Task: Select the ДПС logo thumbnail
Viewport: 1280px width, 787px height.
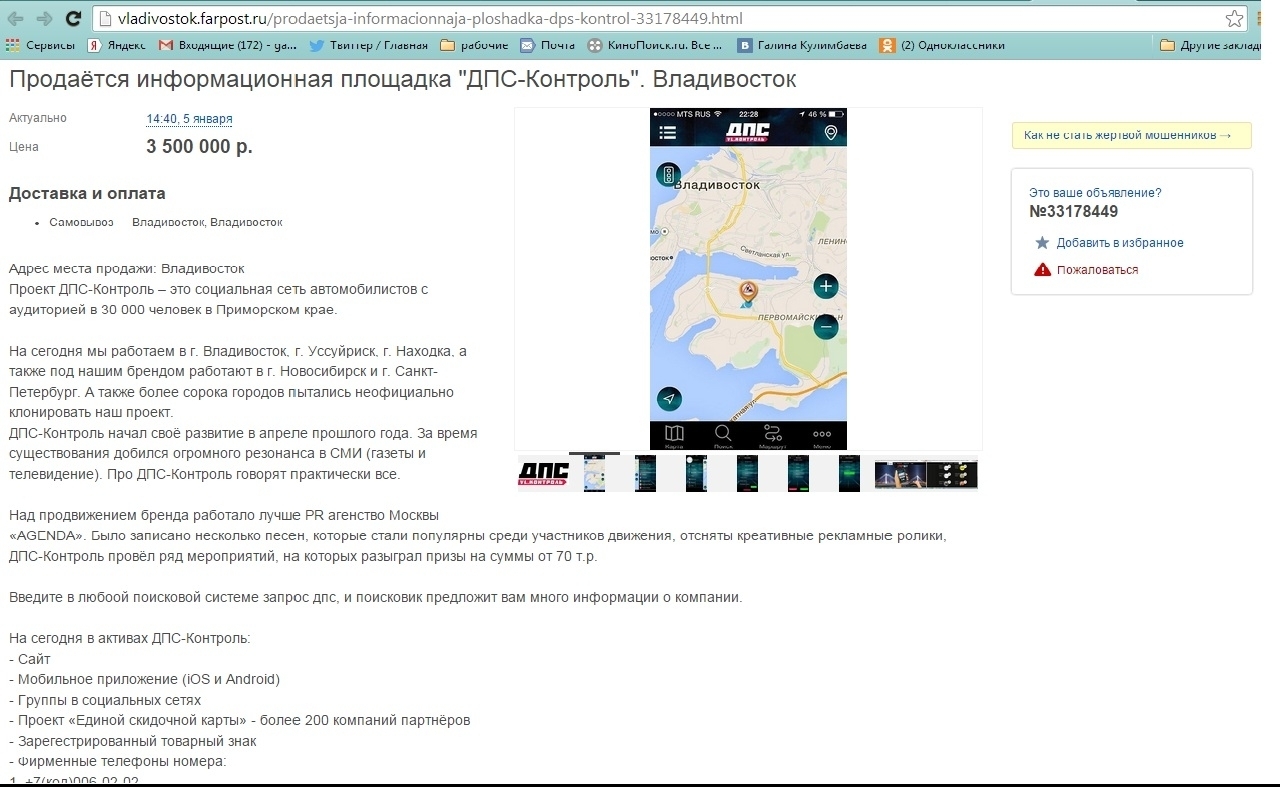Action: 543,474
